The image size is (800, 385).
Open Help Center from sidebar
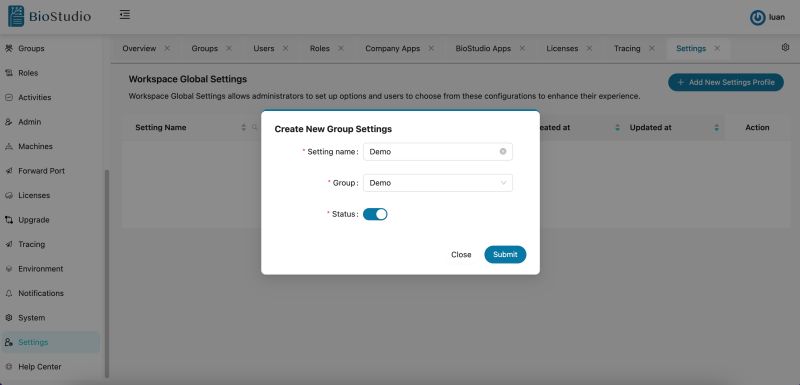click(40, 367)
